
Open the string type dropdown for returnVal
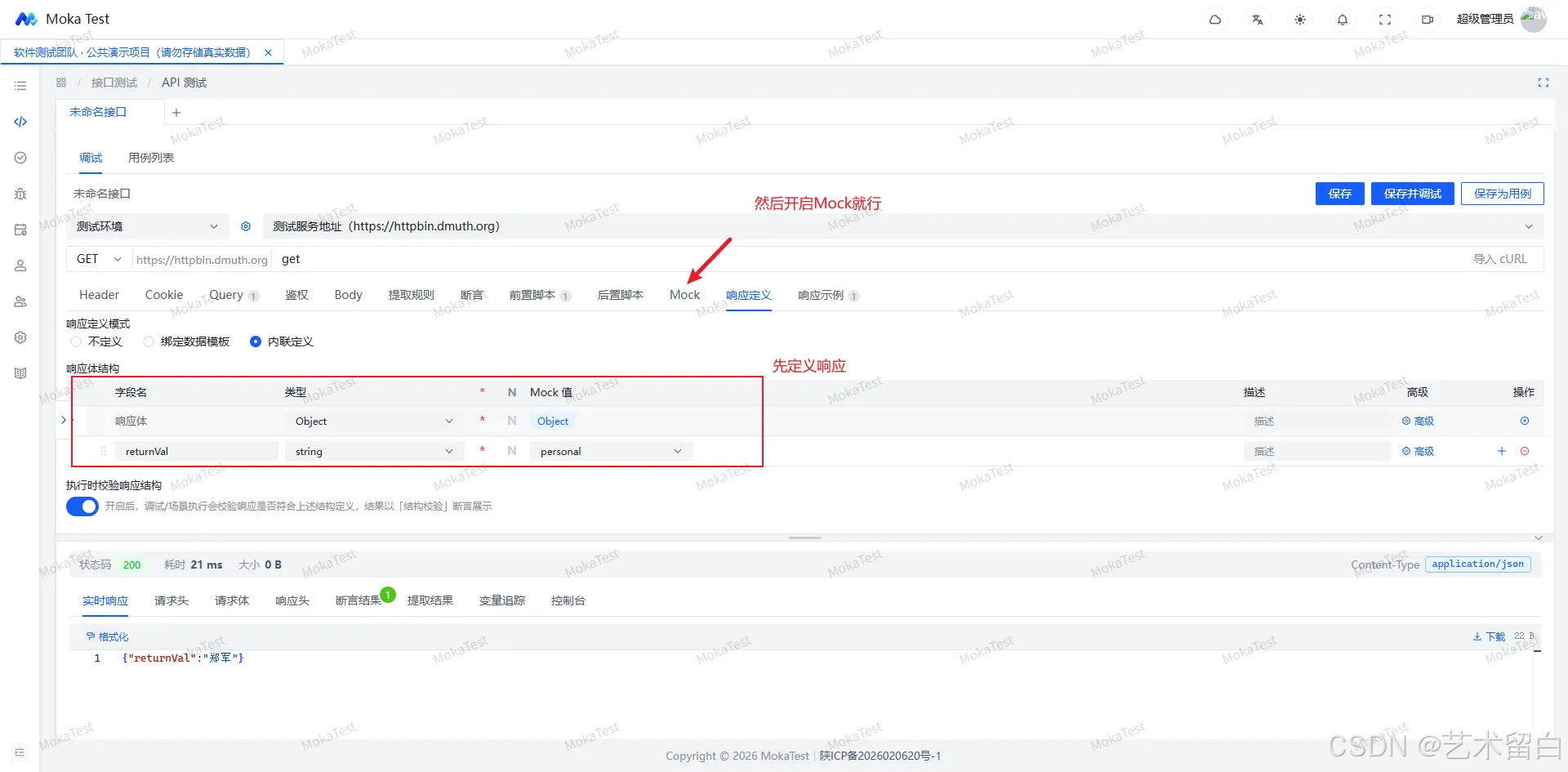(x=374, y=451)
